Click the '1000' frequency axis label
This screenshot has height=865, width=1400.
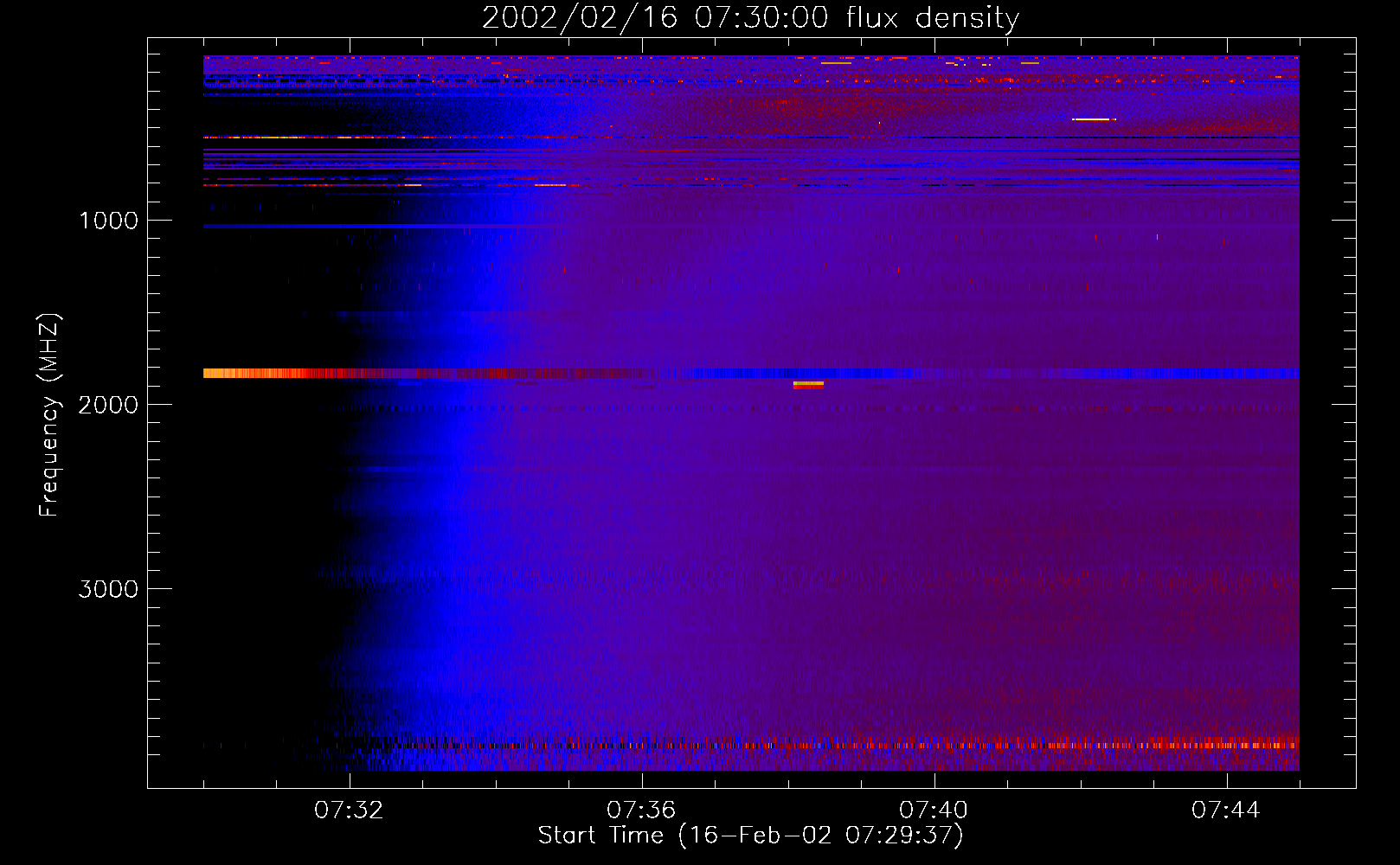pos(108,221)
